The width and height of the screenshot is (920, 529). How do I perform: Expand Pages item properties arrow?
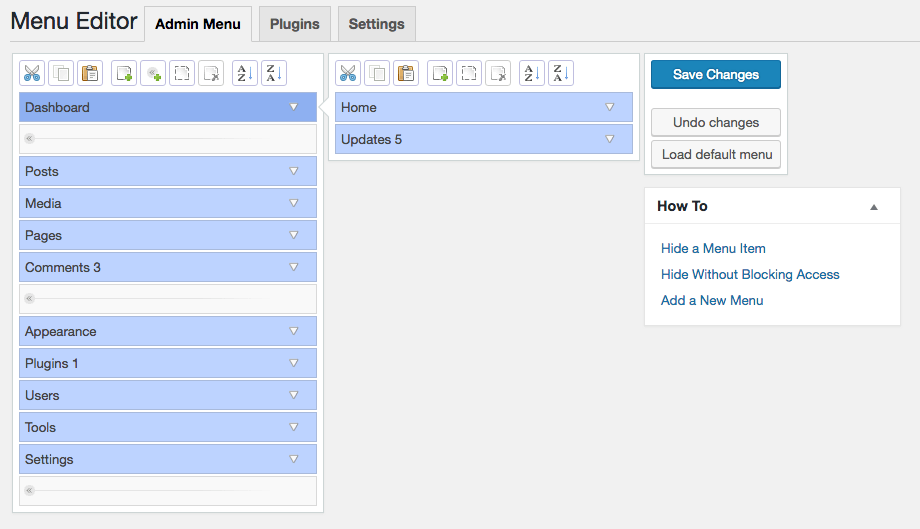coord(294,235)
